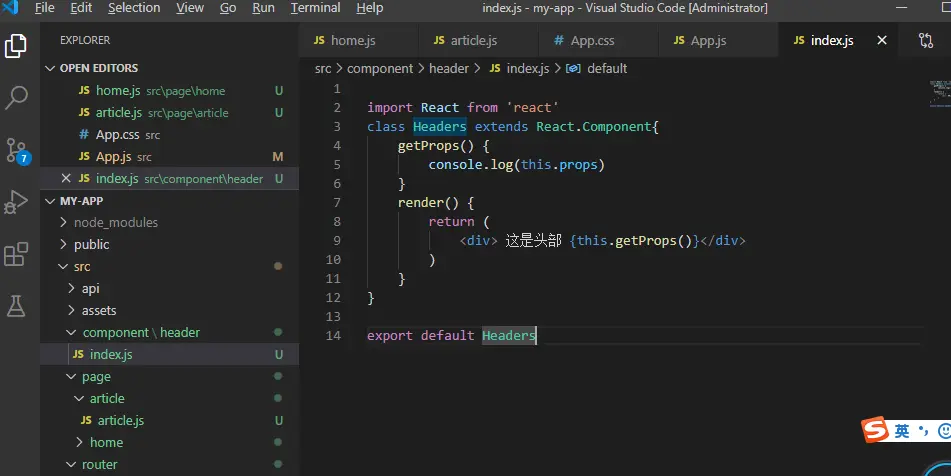
Task: Open App.js from Open Editors list
Action: [170, 156]
